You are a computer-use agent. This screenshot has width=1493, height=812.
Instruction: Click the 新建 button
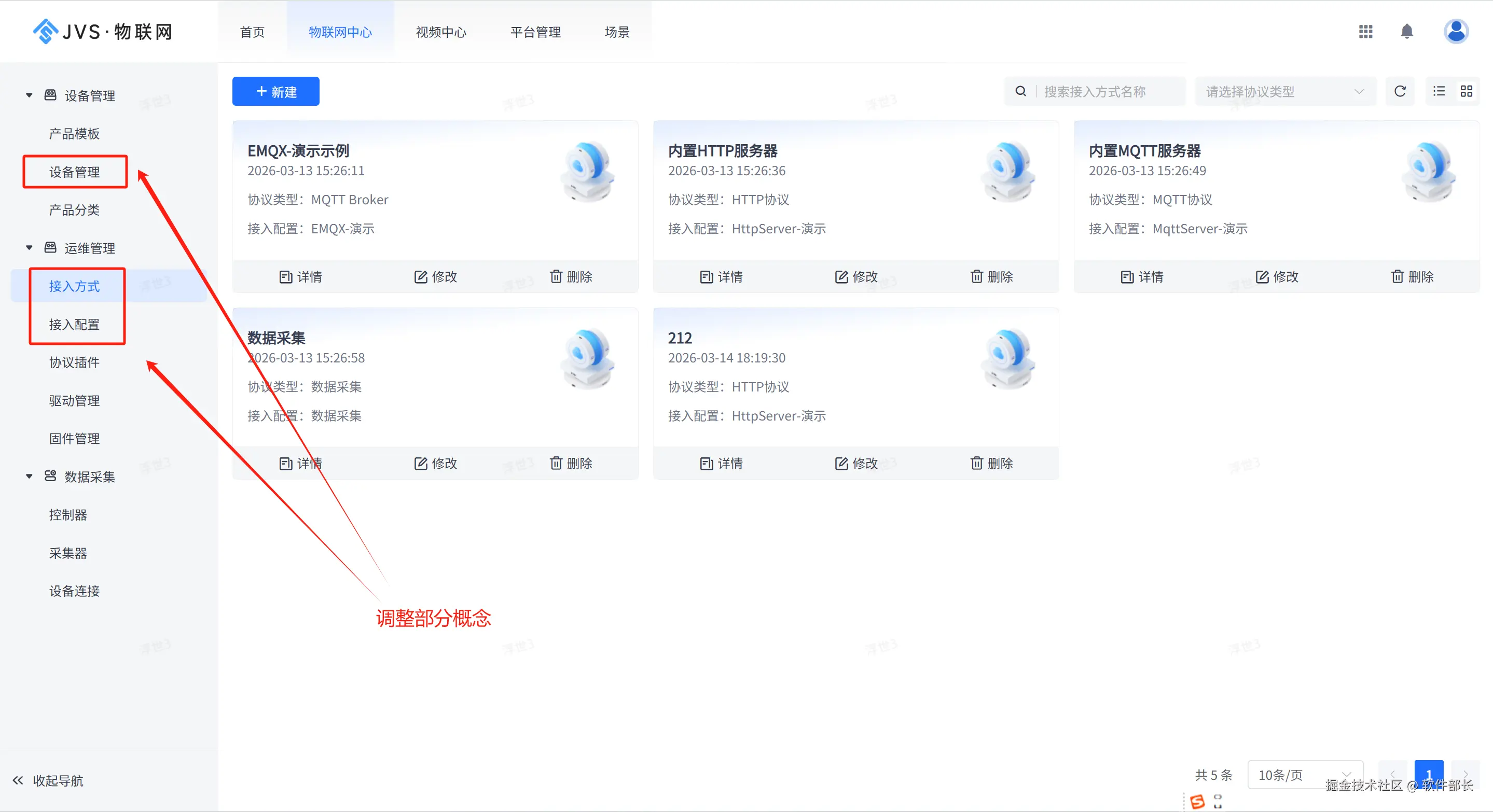276,91
